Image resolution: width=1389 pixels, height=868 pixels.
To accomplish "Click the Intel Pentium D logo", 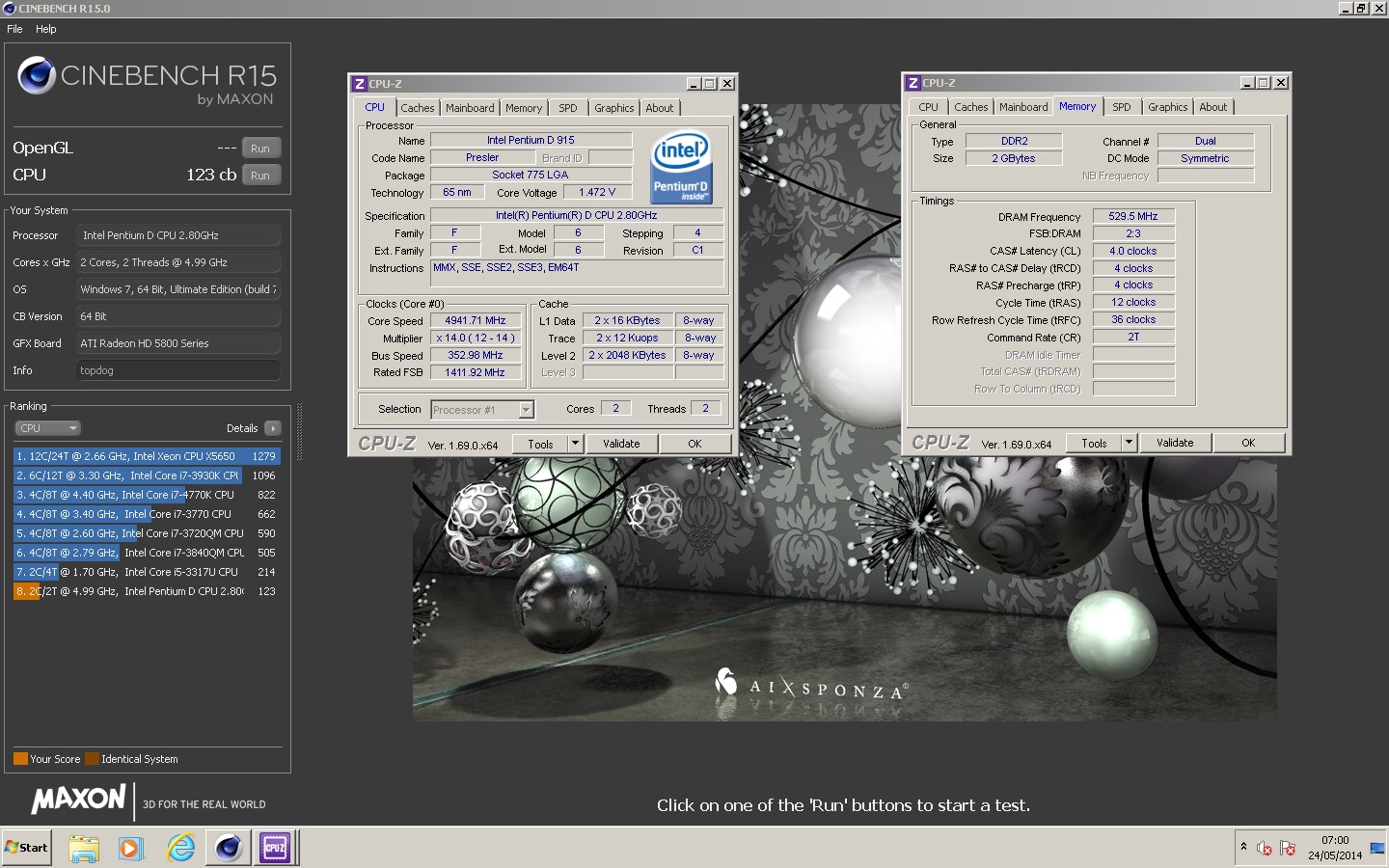I will point(682,167).
